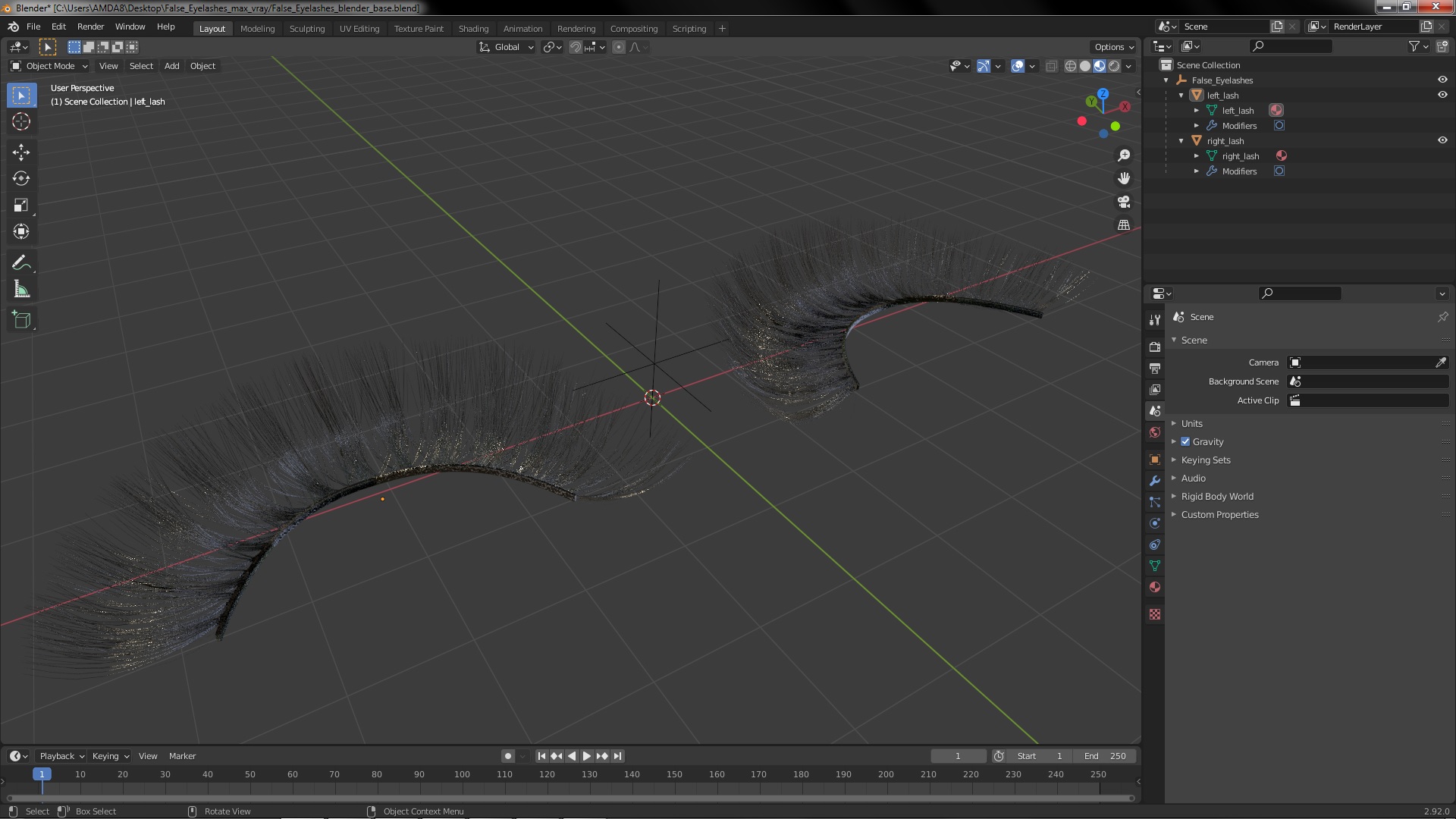This screenshot has width=1456, height=819.
Task: Select the Add Cube tool
Action: tap(21, 320)
